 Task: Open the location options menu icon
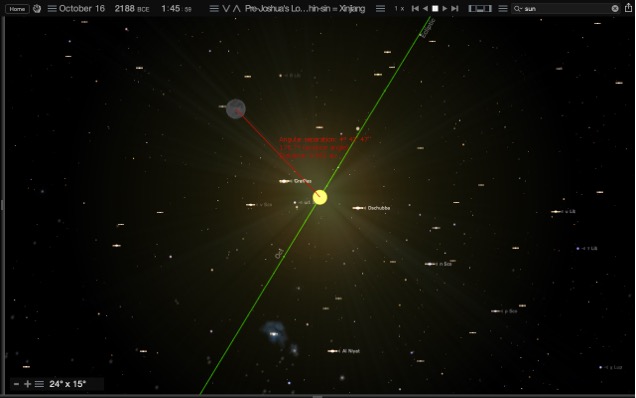[x=214, y=9]
